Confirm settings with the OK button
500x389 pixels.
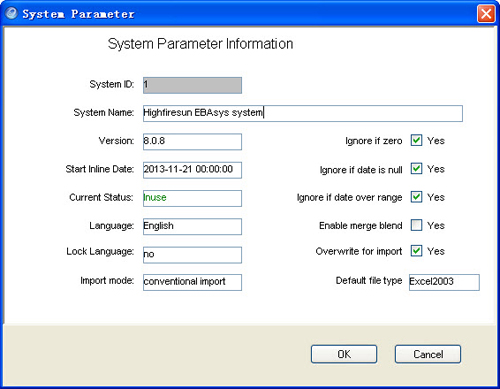tap(344, 354)
